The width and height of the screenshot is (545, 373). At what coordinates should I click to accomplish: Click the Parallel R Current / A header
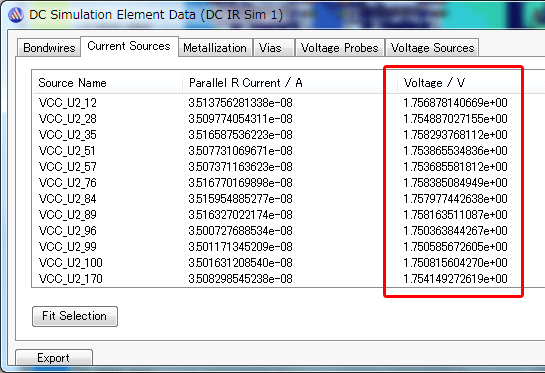(290, 83)
